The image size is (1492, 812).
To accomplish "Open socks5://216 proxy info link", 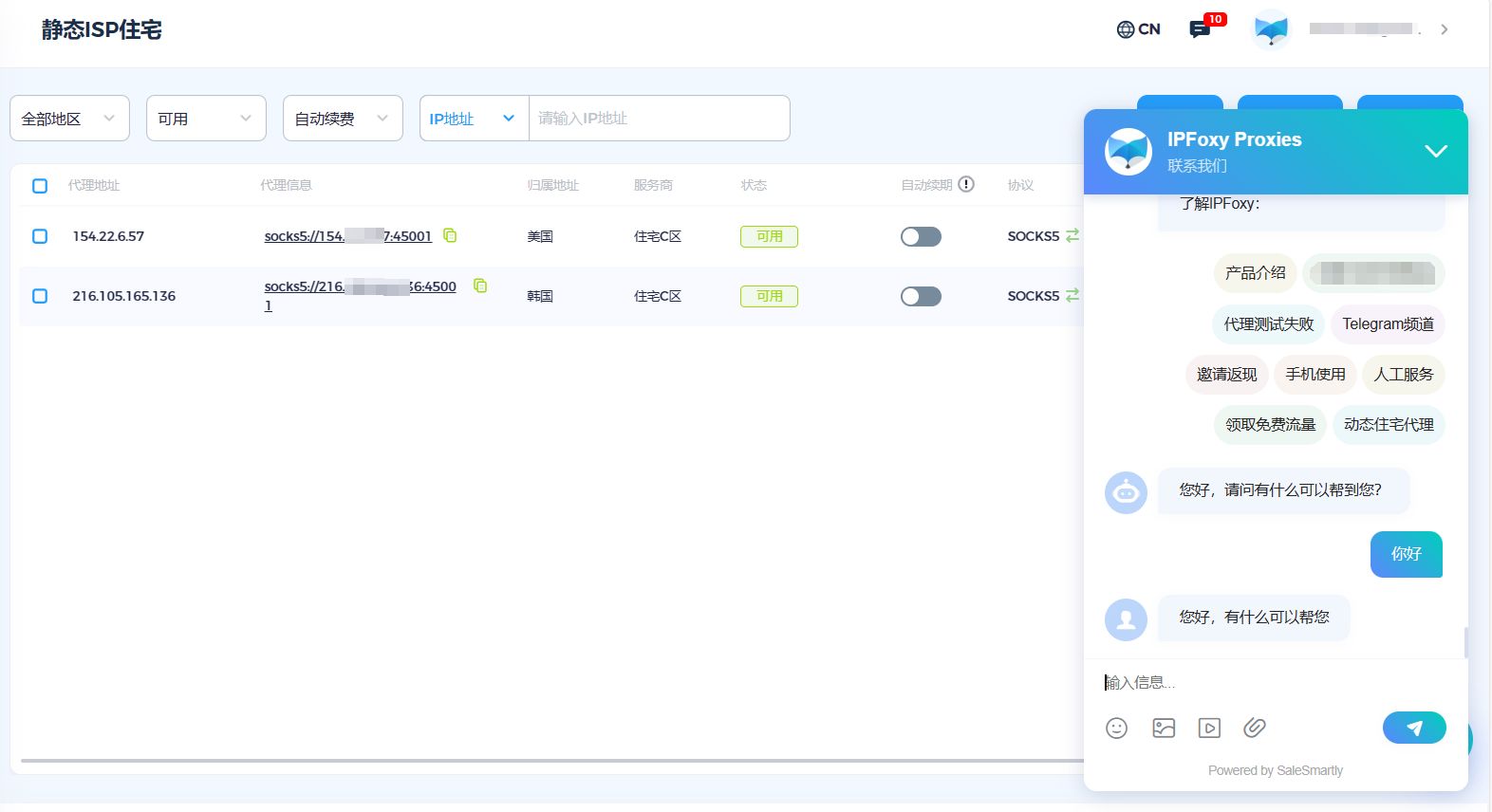I will point(360,295).
